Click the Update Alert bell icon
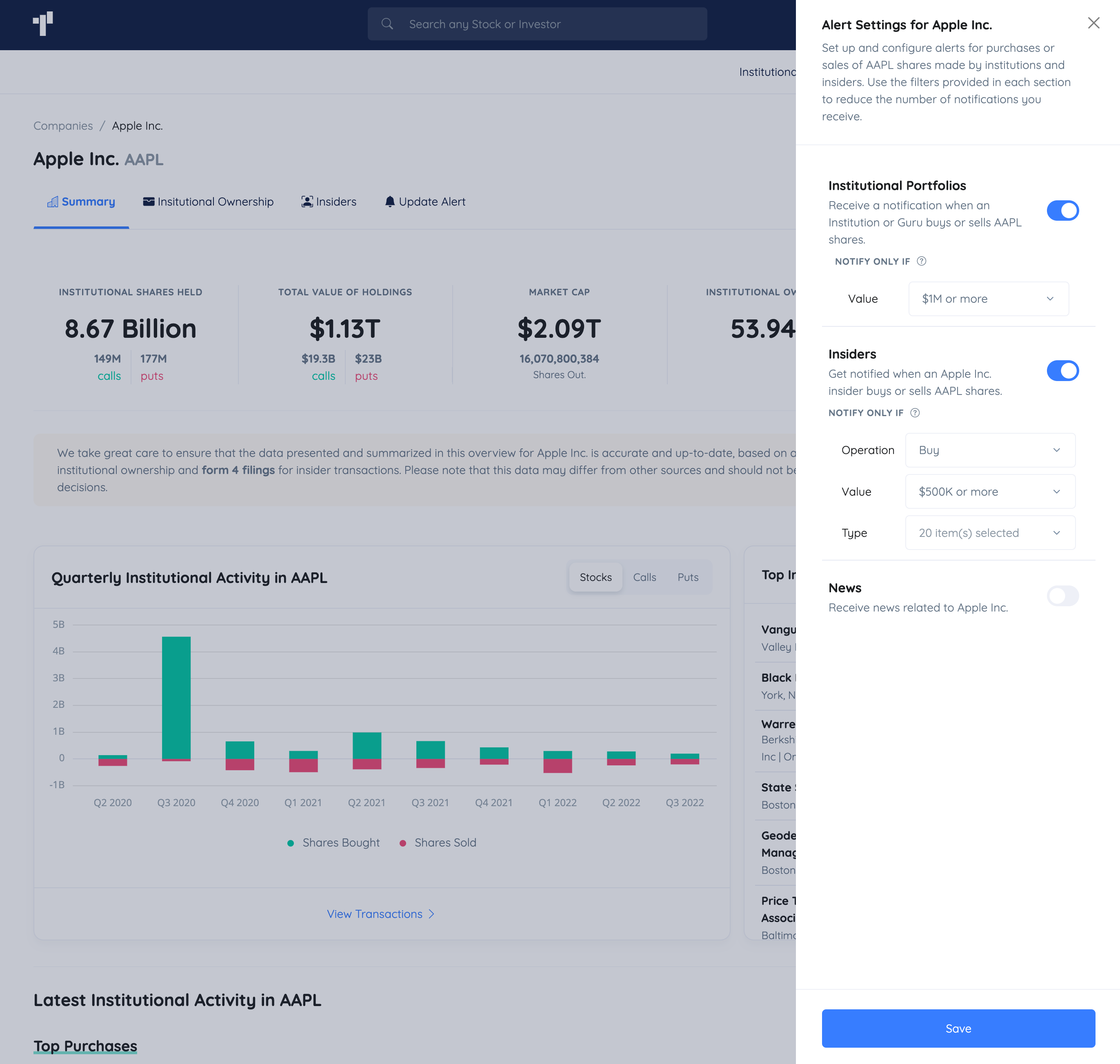 (390, 202)
